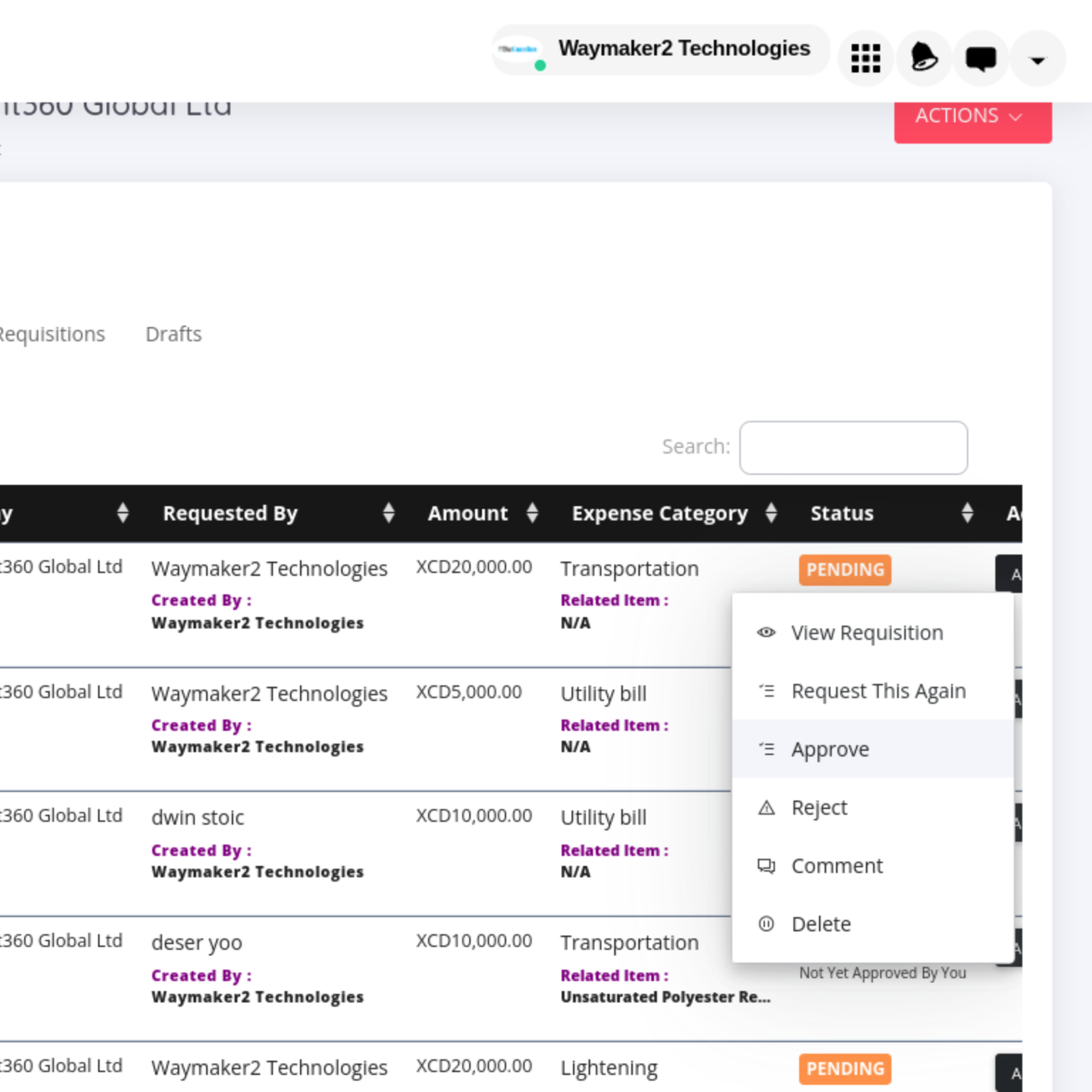Open the chat messages icon
The height and width of the screenshot is (1092, 1092).
(980, 58)
